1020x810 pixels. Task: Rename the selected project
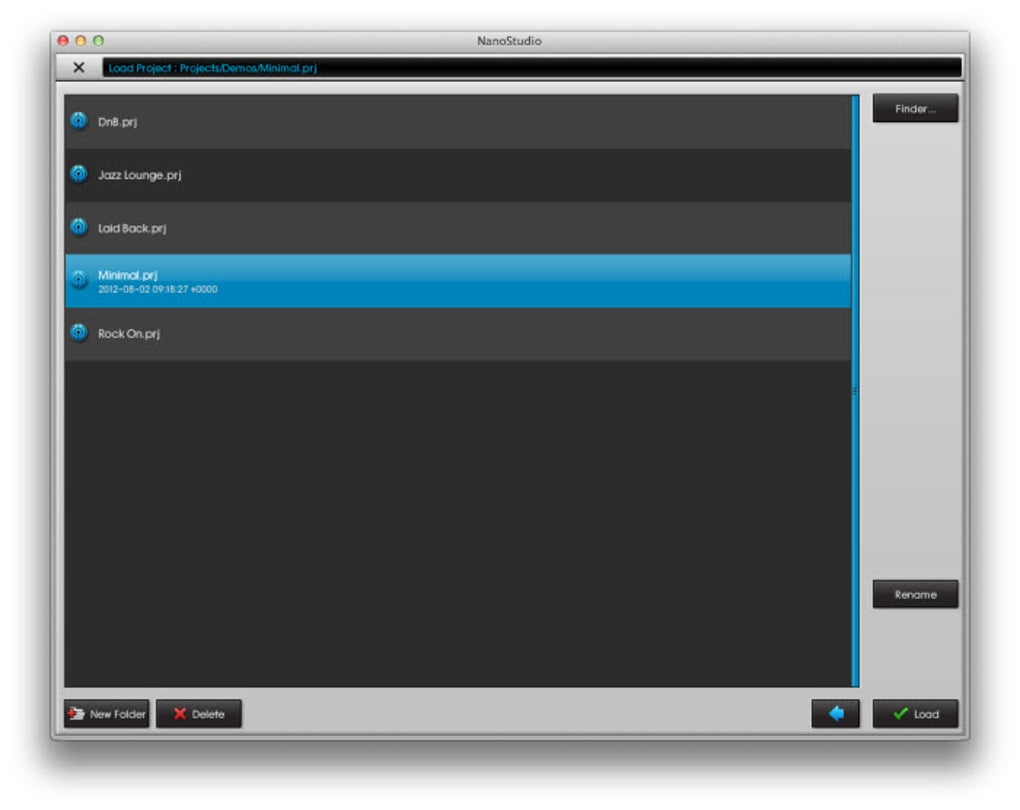click(915, 594)
